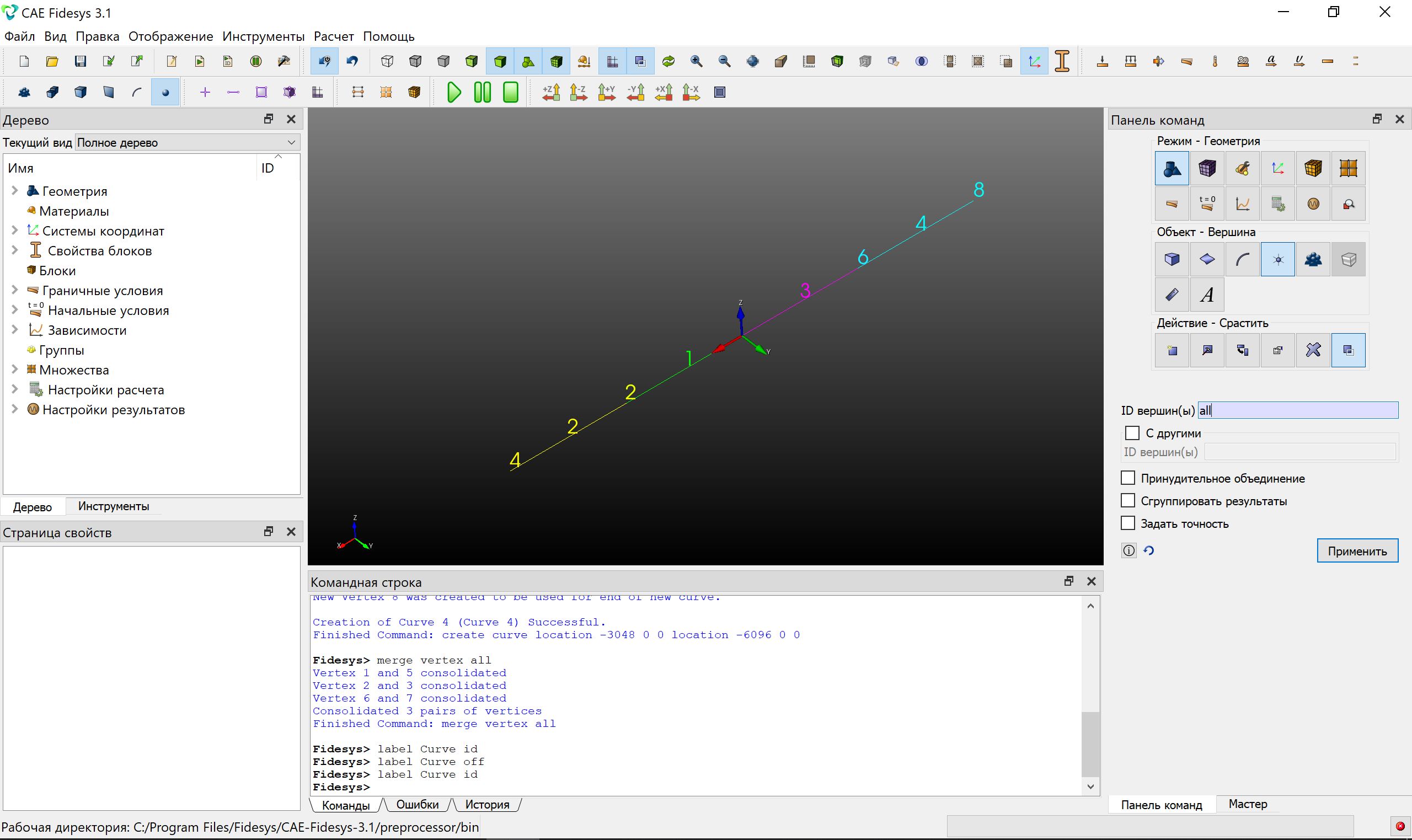Enable 'Принудительное объединение' checkbox
Viewport: 1412px width, 840px height.
tap(1128, 478)
